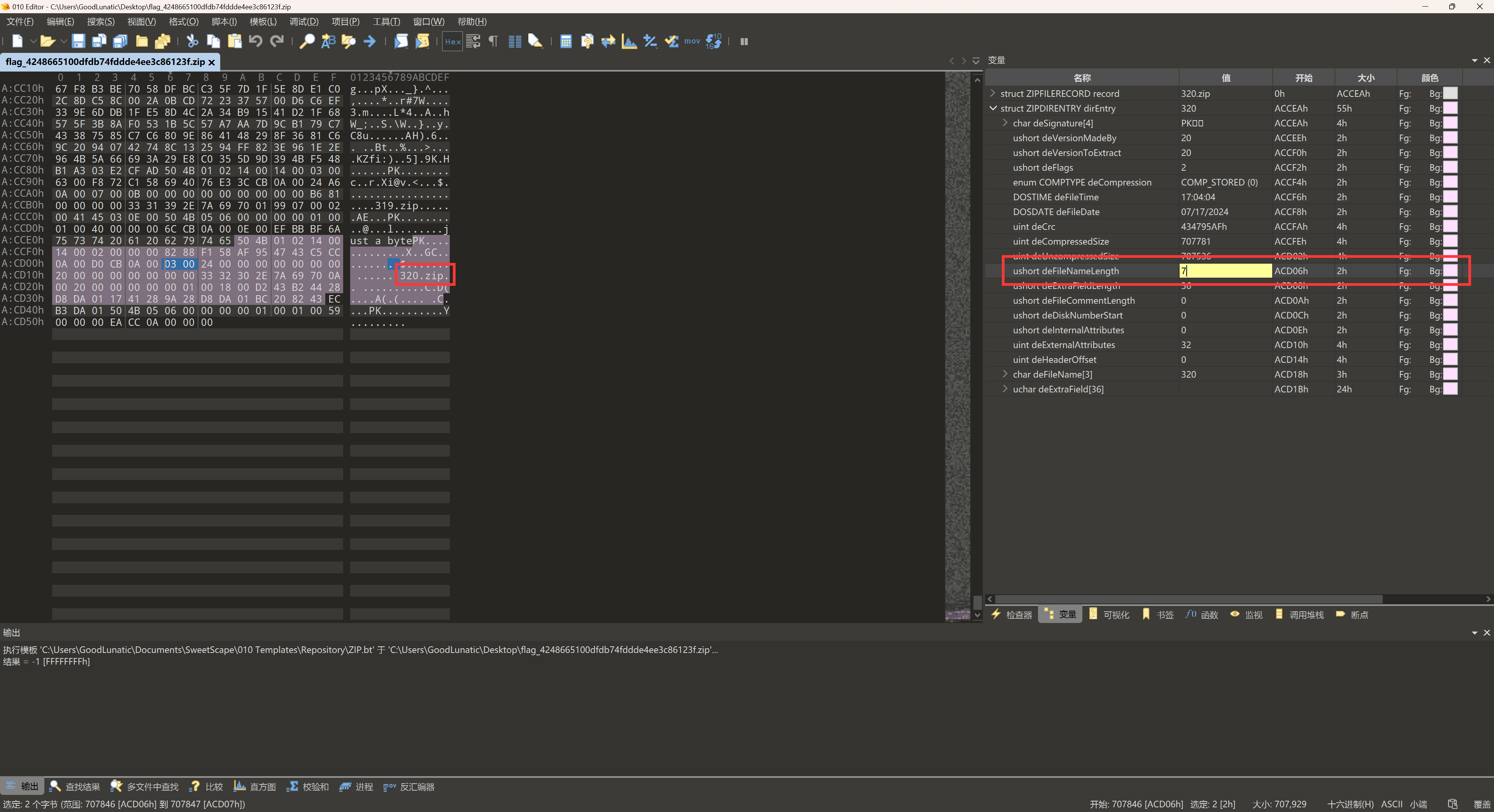Expand char deSignature[4] row
This screenshot has width=1494, height=812.
point(1005,123)
